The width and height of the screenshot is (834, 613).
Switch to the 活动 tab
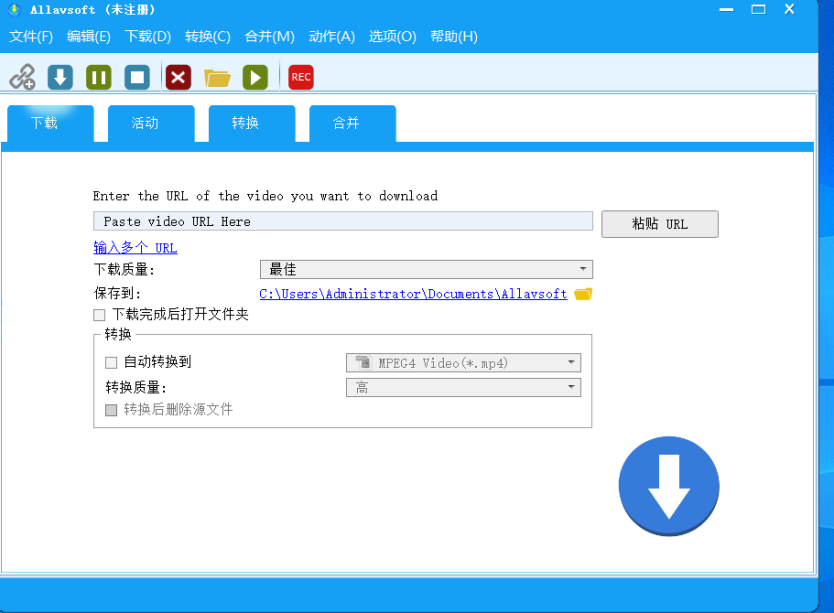point(150,122)
